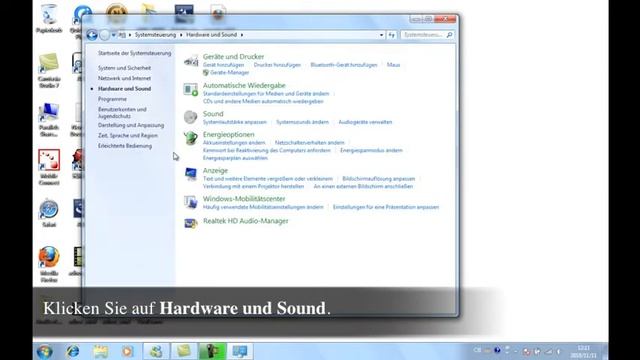This screenshot has width=640, height=360.
Task: Click the Anzeige heading link
Action: click(215, 171)
